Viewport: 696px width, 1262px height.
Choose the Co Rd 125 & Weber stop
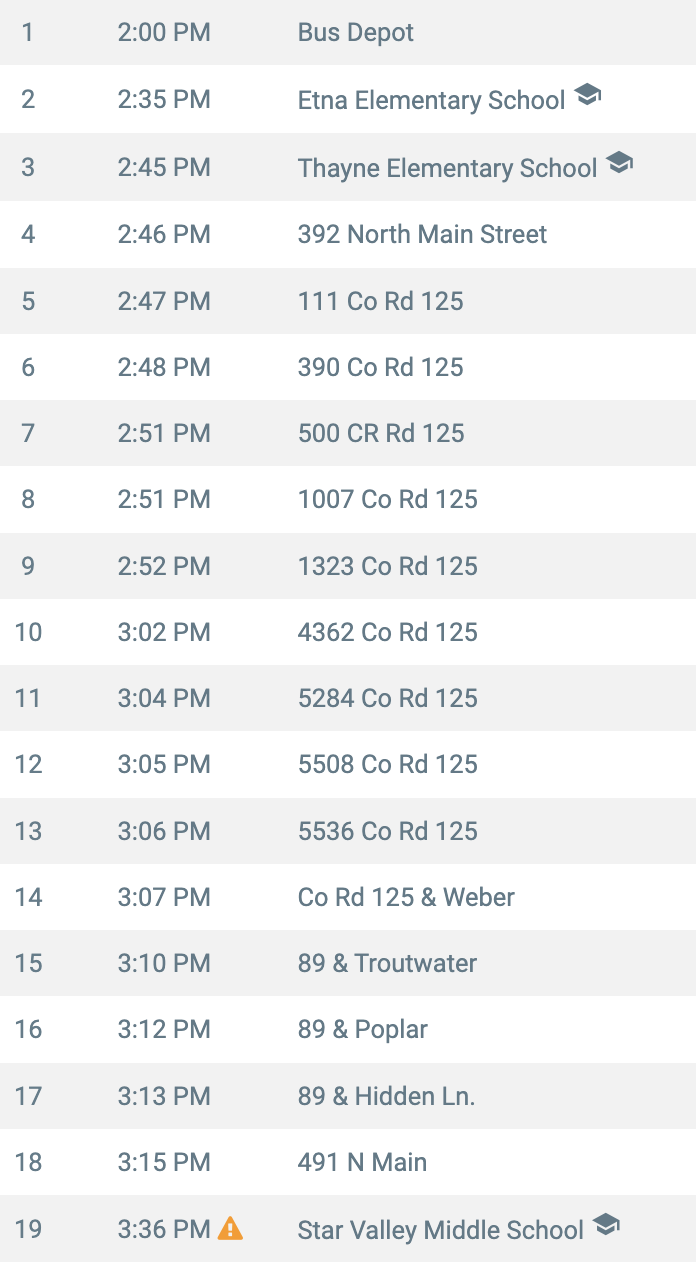pos(348,897)
